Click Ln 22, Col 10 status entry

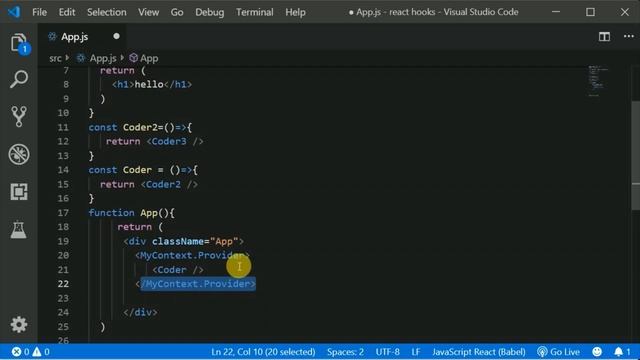point(263,352)
